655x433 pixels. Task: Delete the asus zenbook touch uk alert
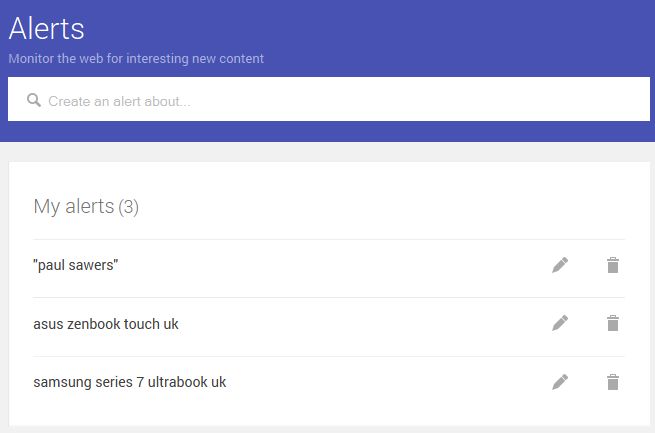click(x=613, y=323)
